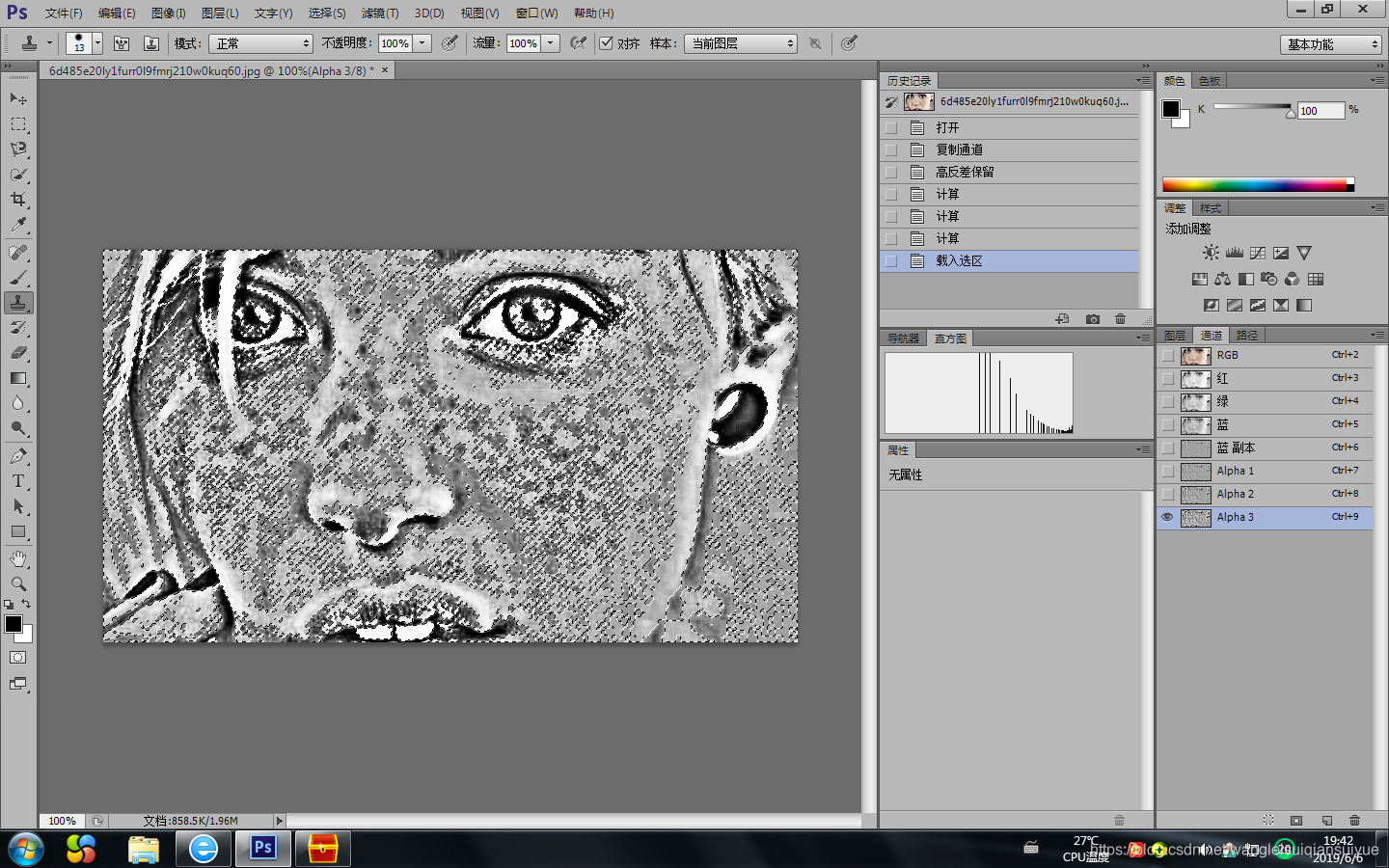
Task: Select the Quick Selection tool
Action: point(18,175)
